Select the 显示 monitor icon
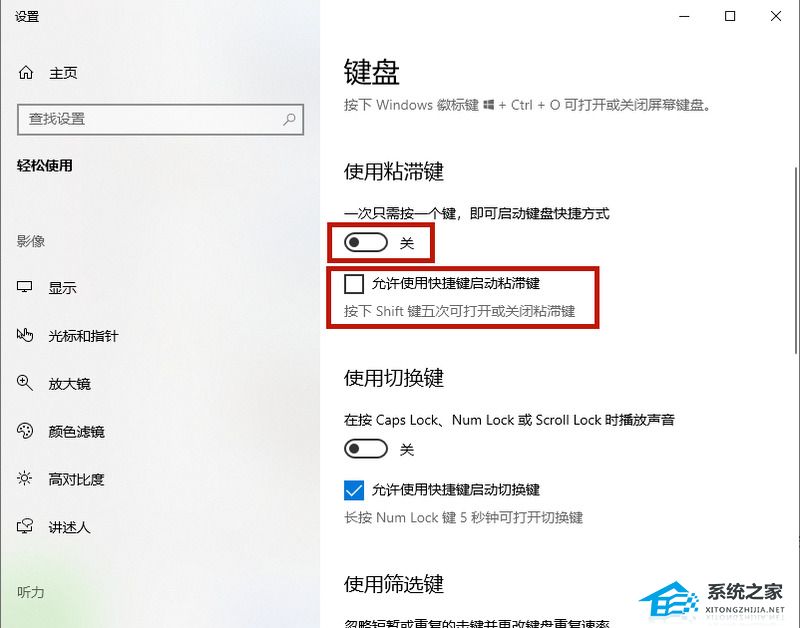 (24, 287)
